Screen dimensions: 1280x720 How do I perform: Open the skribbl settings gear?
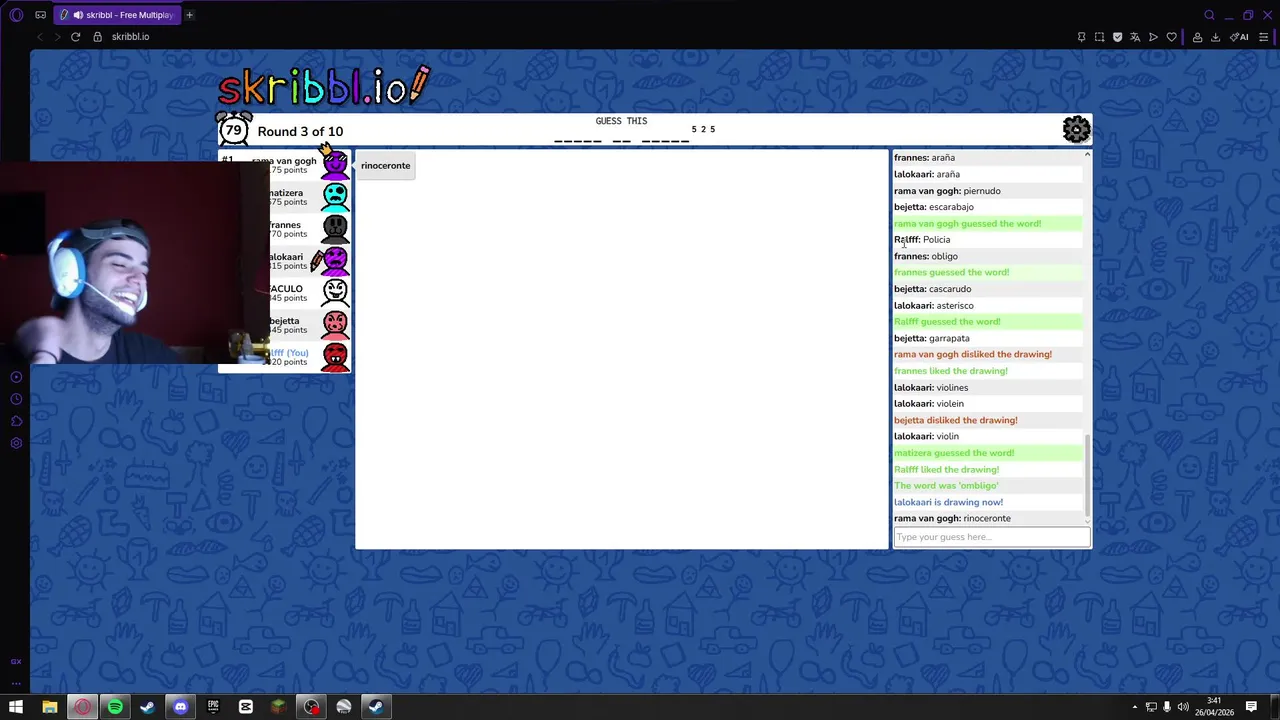coord(1076,129)
